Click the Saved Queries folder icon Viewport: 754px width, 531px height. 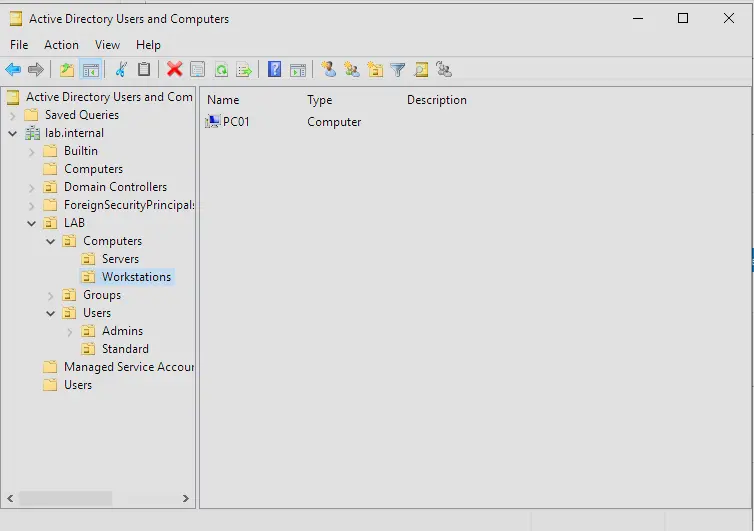tap(31, 115)
